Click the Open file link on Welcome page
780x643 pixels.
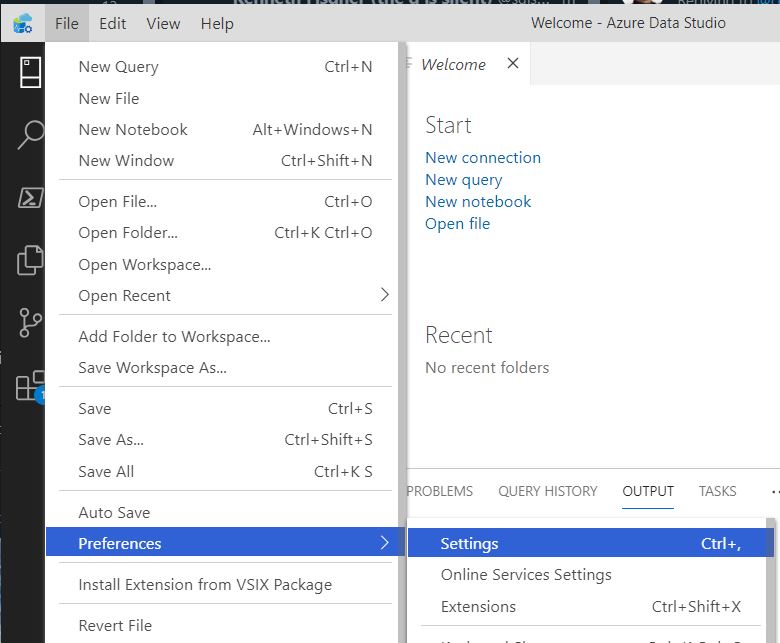tap(457, 223)
